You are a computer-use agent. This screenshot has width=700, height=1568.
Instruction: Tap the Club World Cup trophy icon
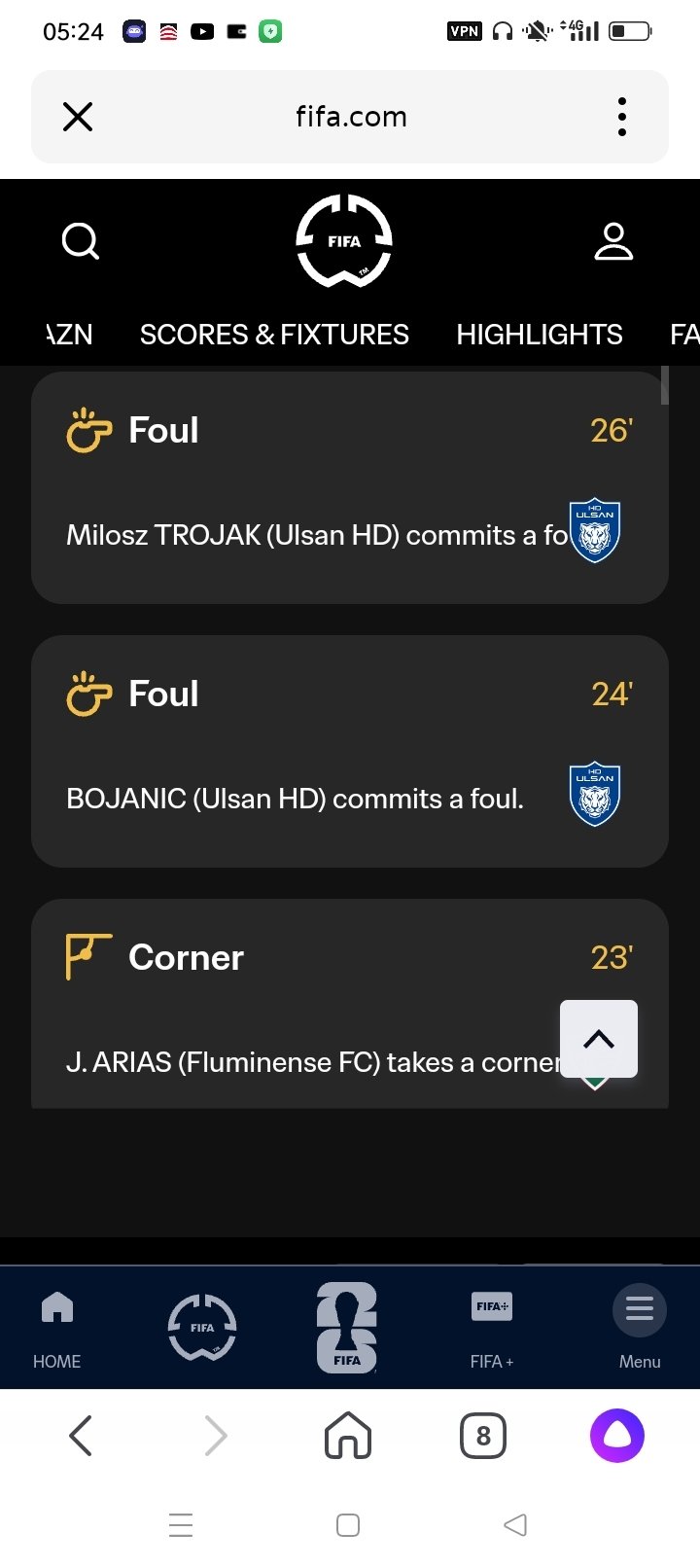point(347,1327)
